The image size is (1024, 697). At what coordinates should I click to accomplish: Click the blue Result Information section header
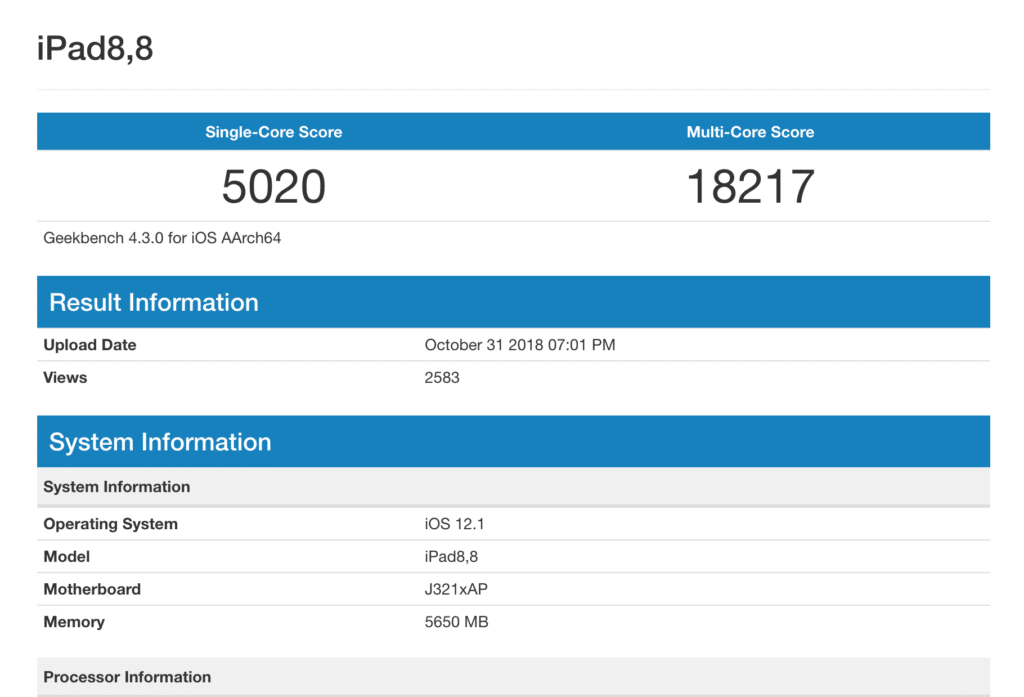click(x=154, y=302)
